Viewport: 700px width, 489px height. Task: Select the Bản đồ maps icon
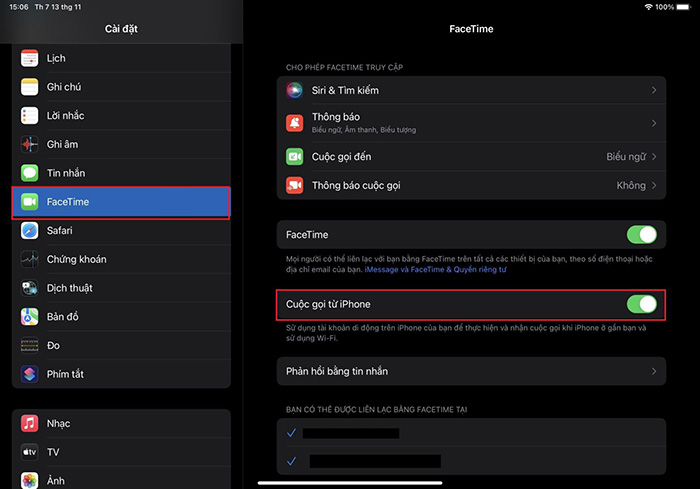(29, 317)
